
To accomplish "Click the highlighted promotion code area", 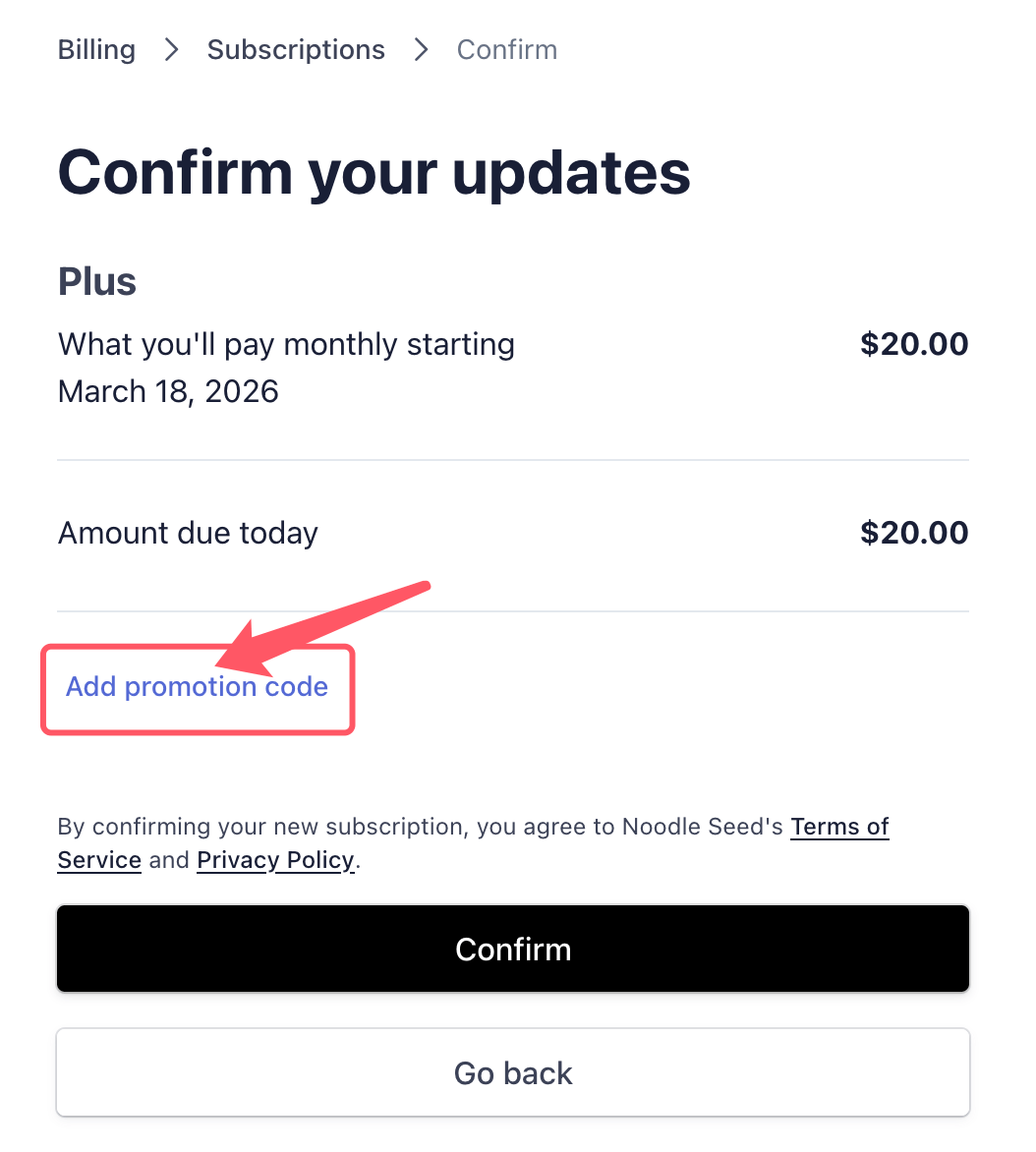I will pyautogui.click(x=197, y=688).
